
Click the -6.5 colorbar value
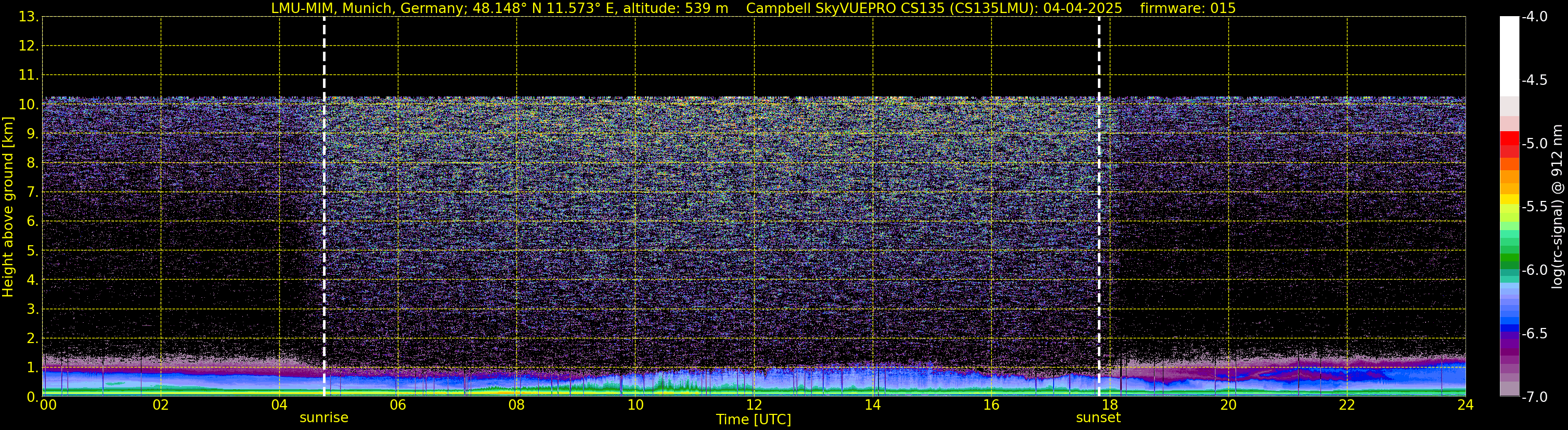pos(1535,333)
